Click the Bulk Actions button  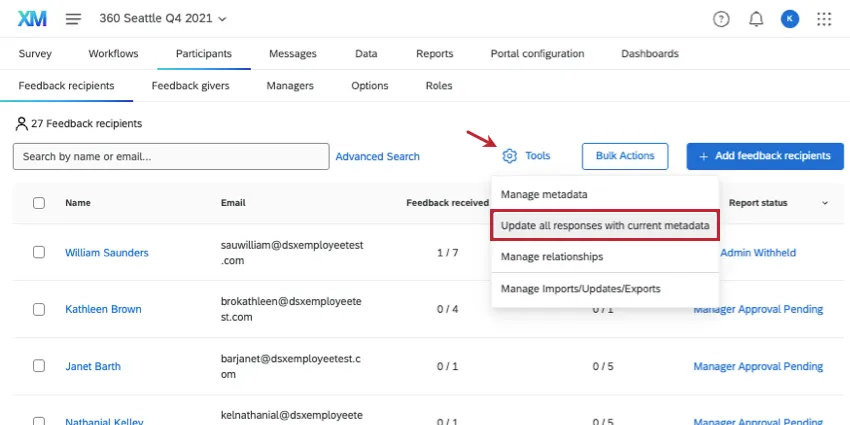click(x=625, y=156)
